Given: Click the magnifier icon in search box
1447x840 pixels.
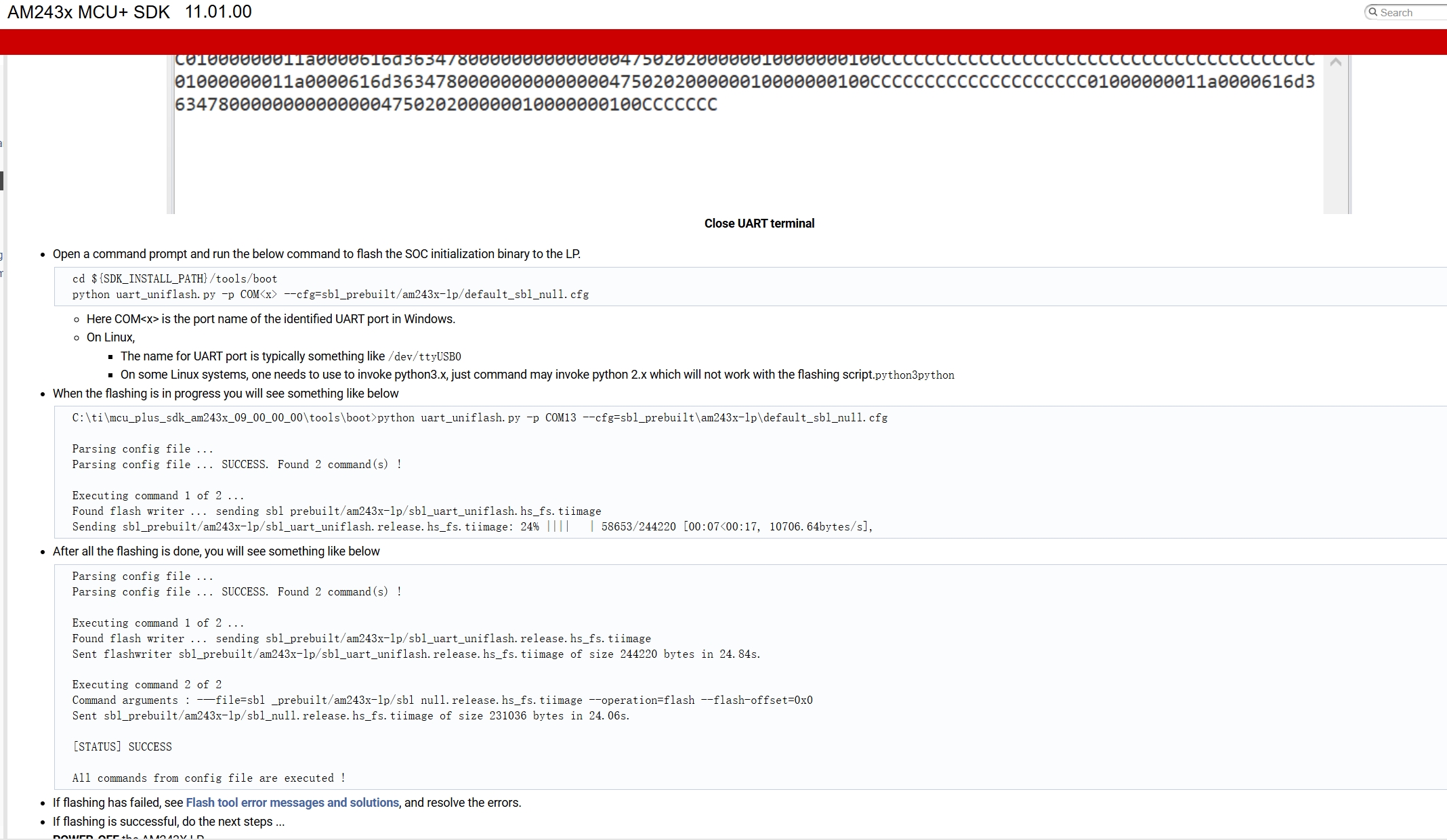Looking at the screenshot, I should point(1372,12).
